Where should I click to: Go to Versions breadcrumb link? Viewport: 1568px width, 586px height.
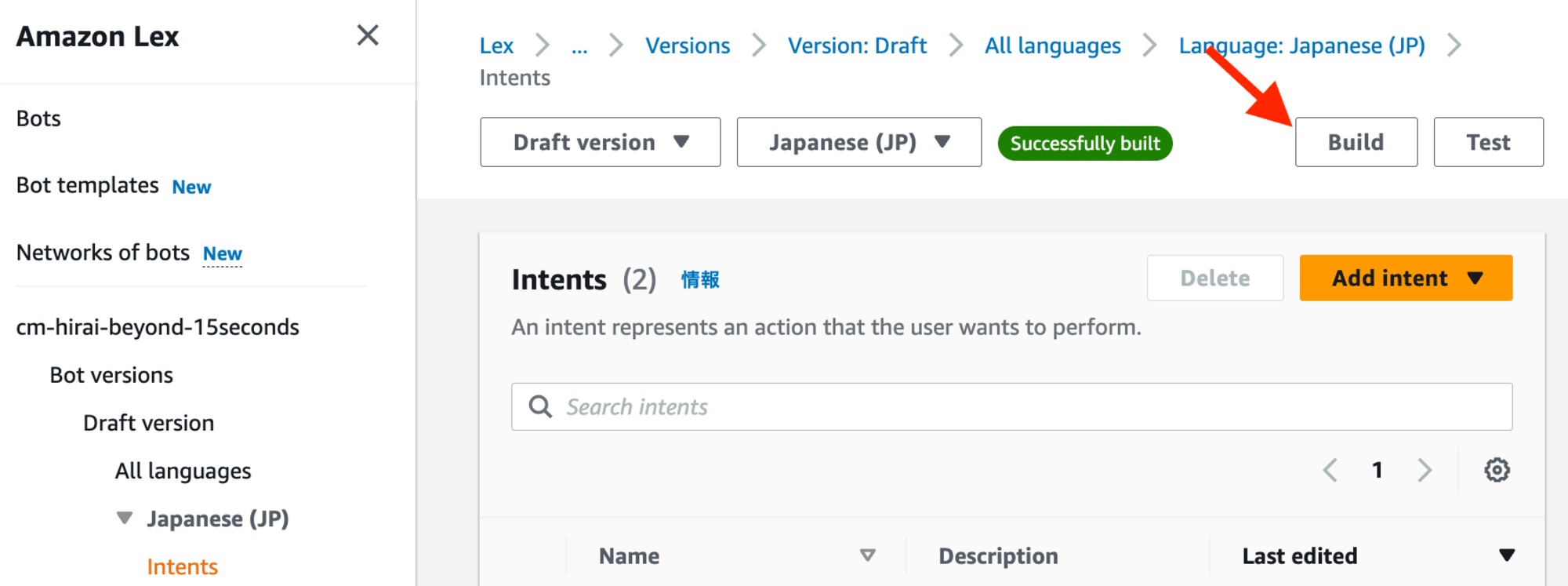688,45
